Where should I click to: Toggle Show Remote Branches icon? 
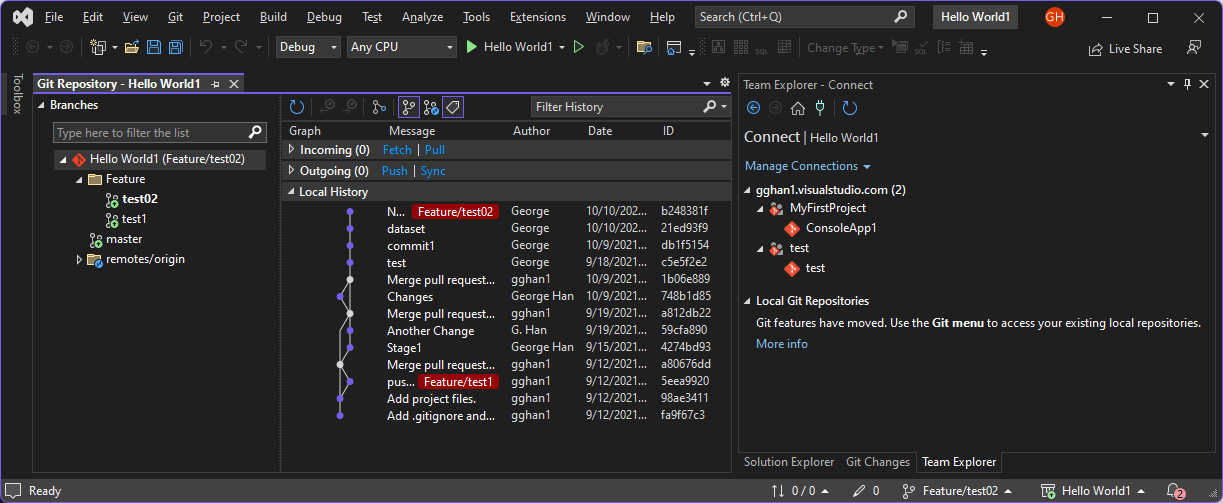pos(431,107)
